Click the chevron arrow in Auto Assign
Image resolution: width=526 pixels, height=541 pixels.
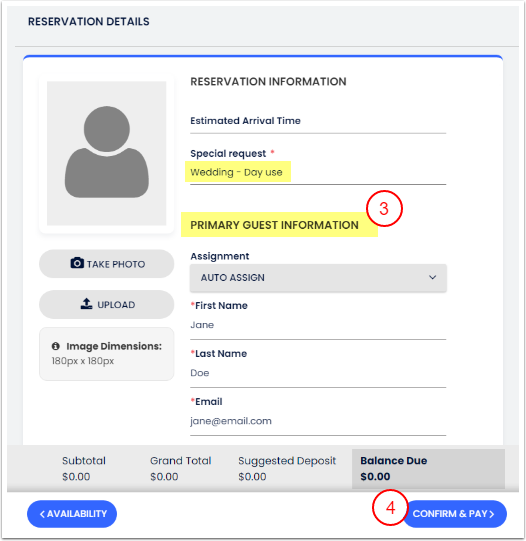432,277
